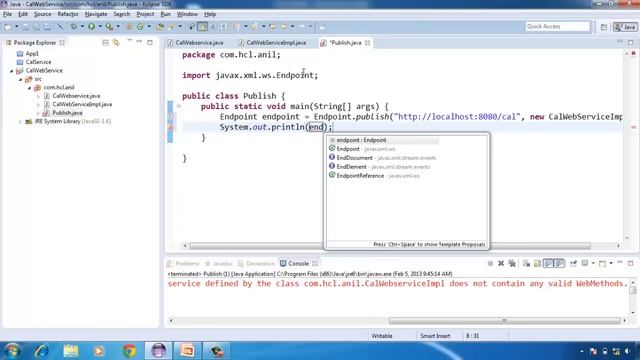Click the Pin Console icon
The height and width of the screenshot is (360, 640).
pos(573,263)
